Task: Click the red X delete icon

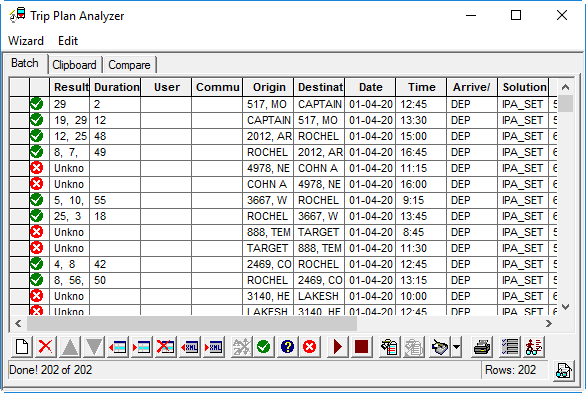Action: (x=46, y=347)
